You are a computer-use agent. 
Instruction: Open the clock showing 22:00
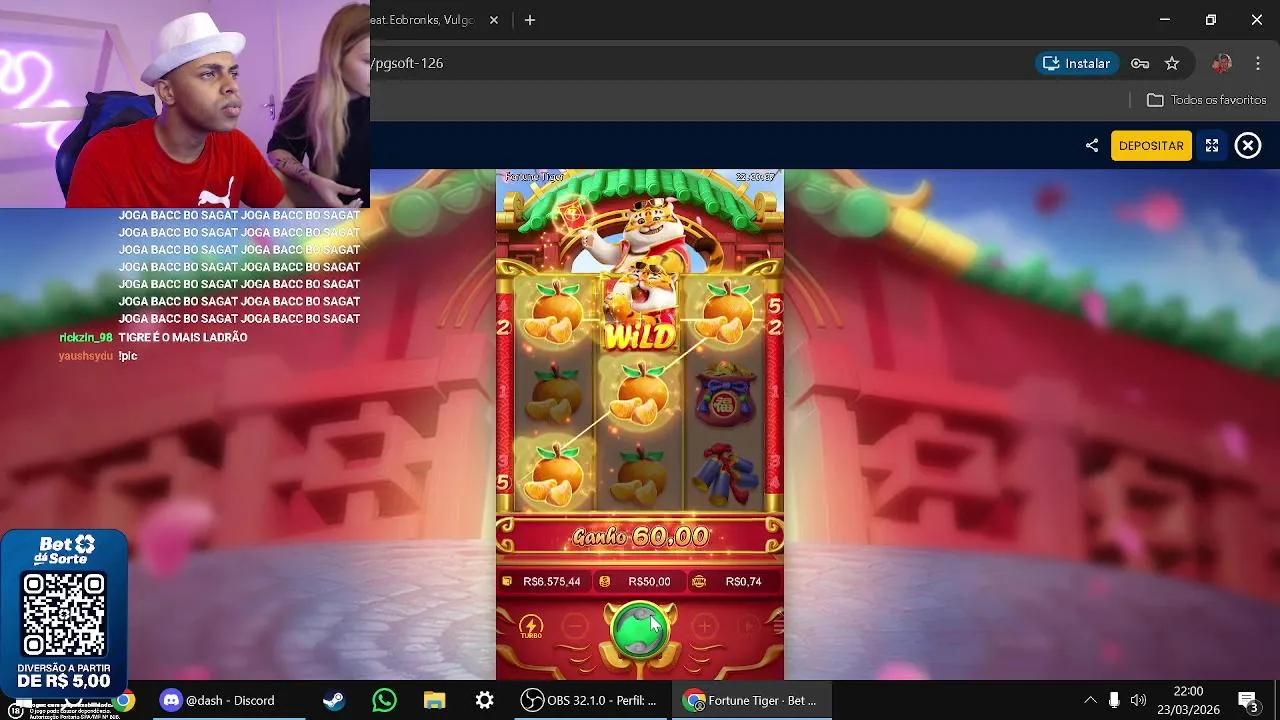(1188, 700)
